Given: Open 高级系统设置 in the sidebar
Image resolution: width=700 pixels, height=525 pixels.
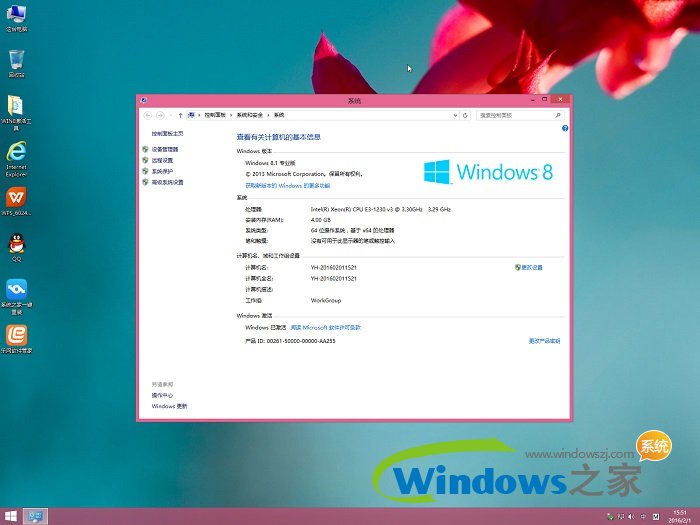Looking at the screenshot, I should (167, 182).
